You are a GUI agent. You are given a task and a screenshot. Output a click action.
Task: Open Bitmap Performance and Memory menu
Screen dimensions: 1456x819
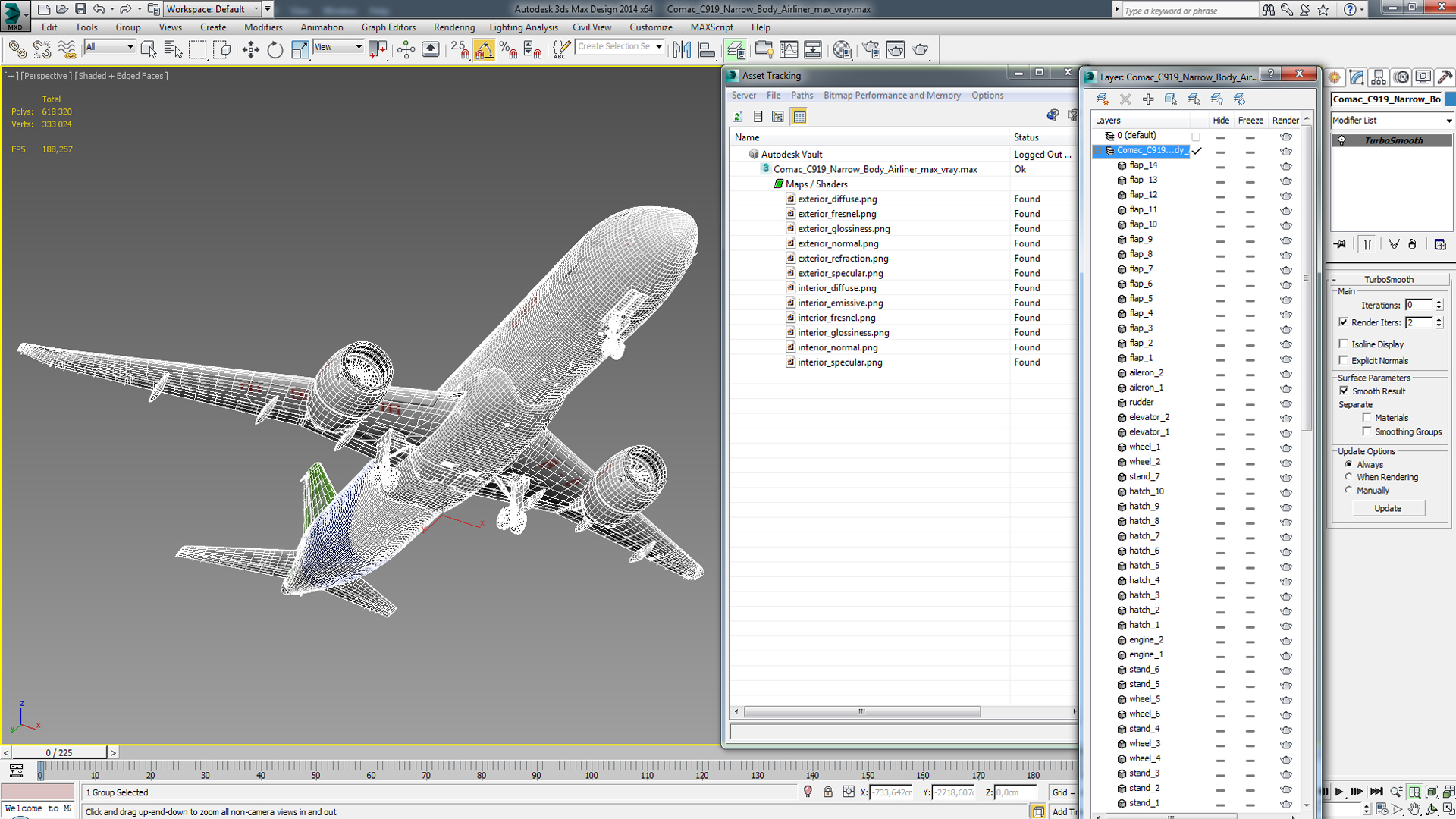(x=892, y=96)
